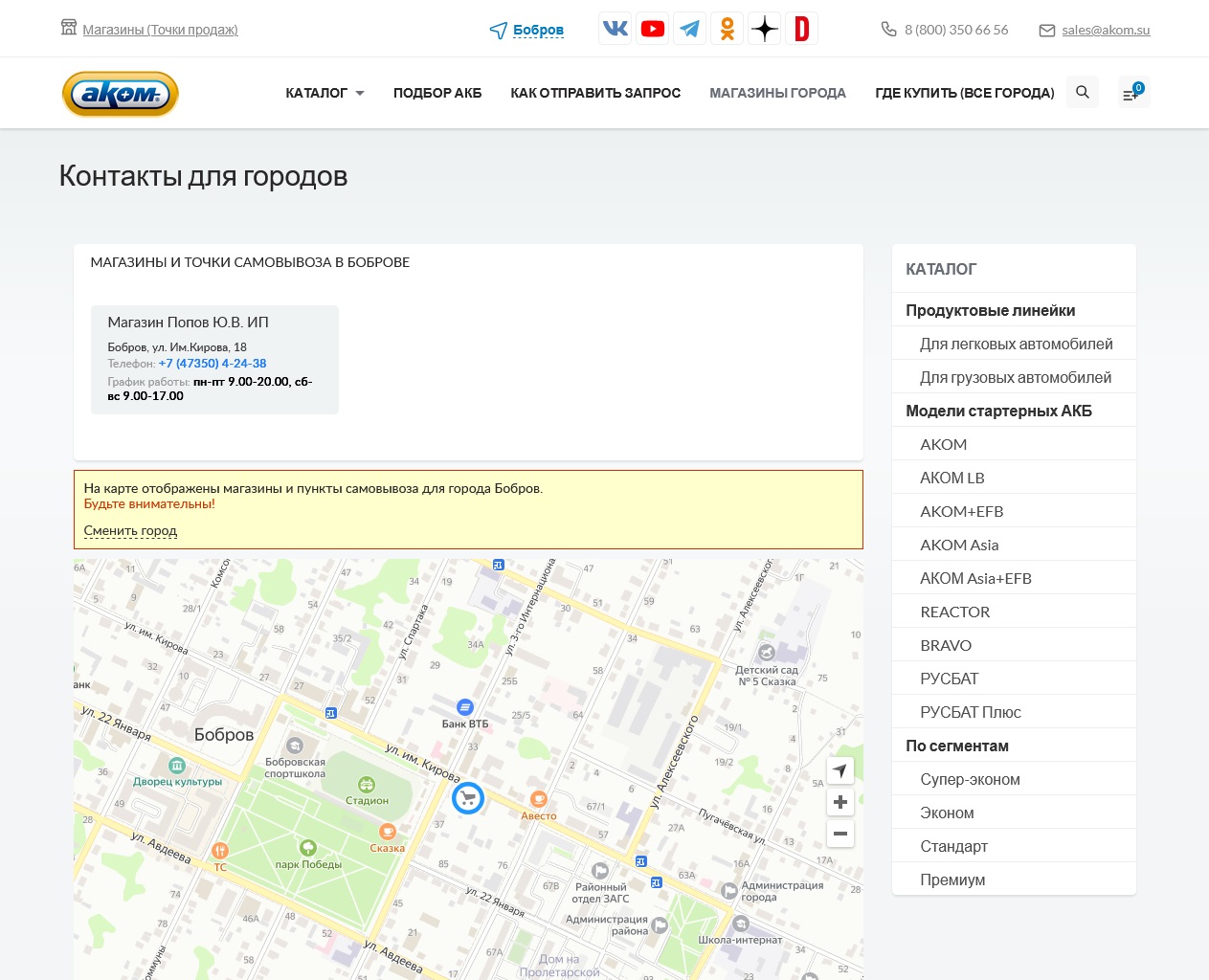Open the red D social icon
Viewport: 1209px width, 980px height.
[802, 29]
